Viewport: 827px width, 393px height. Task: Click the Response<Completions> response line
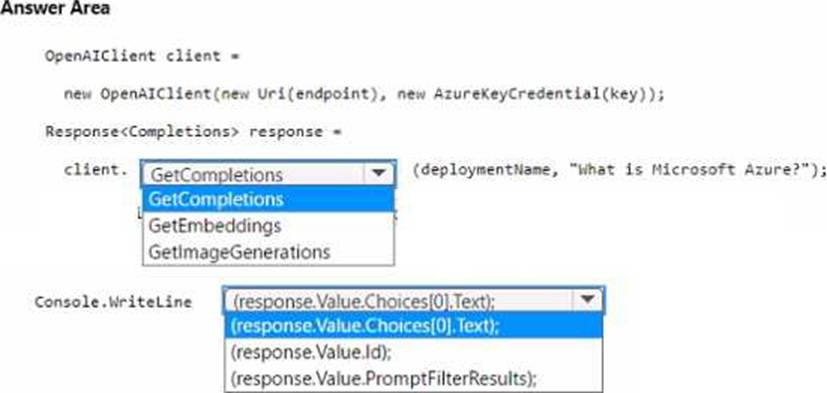coord(193,131)
